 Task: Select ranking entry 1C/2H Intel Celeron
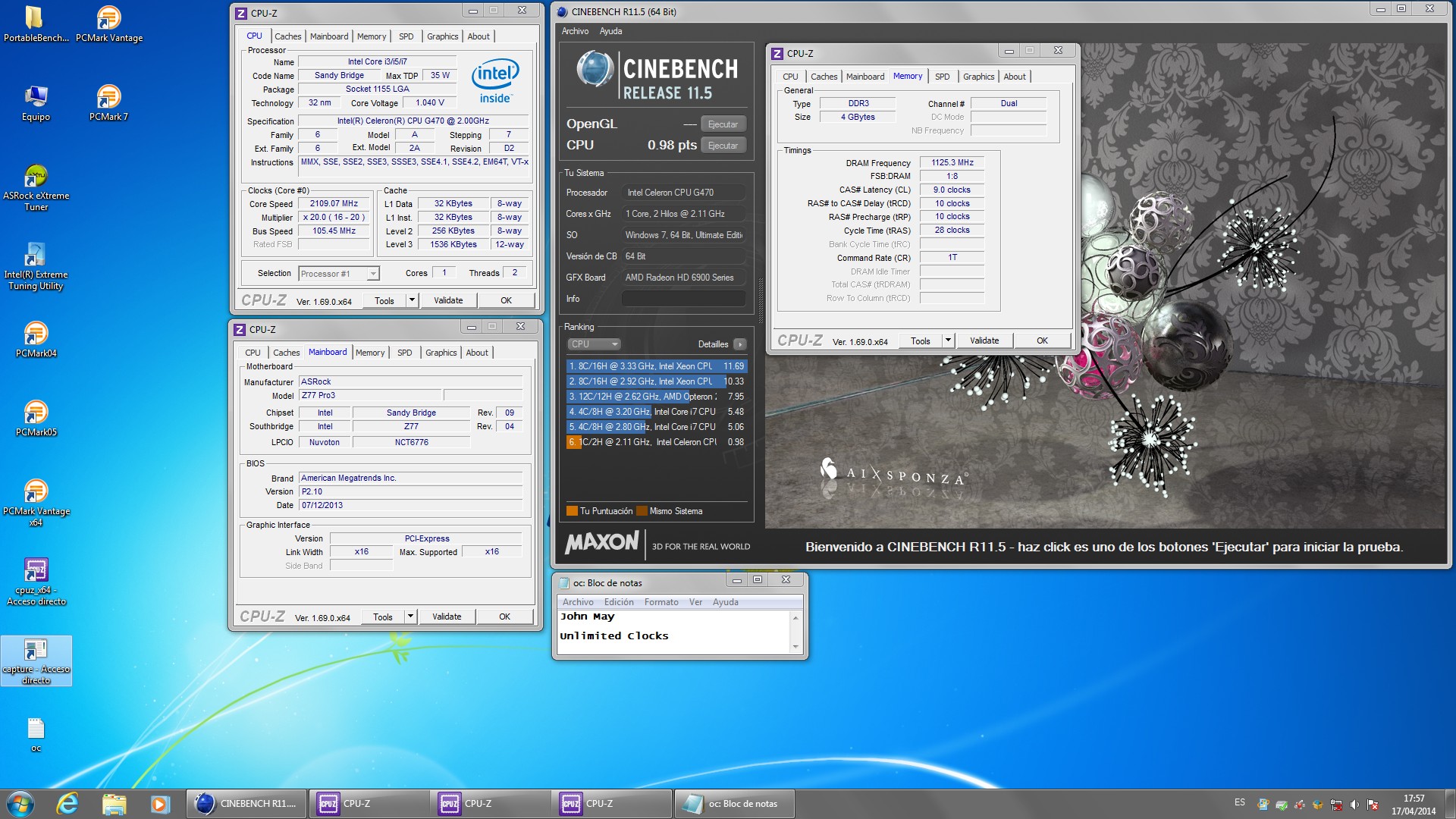(657, 442)
